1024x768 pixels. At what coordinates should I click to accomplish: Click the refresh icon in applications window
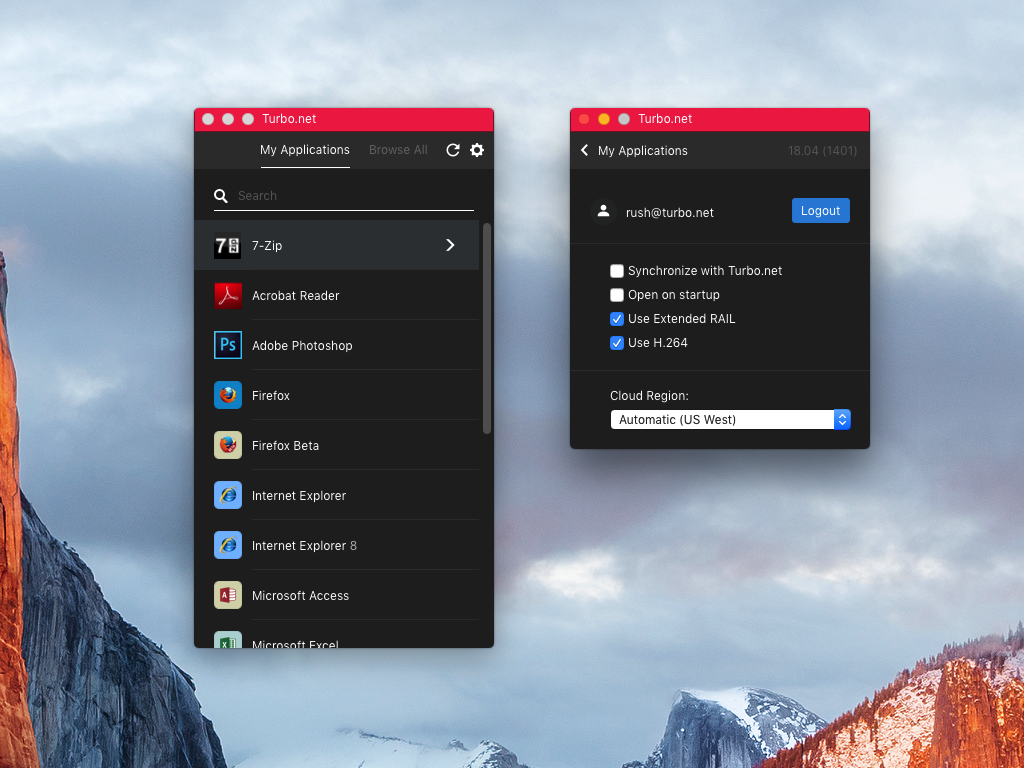(453, 150)
